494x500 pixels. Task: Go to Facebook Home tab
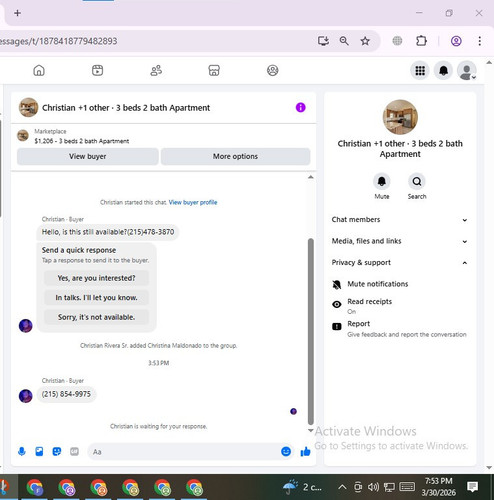39,70
